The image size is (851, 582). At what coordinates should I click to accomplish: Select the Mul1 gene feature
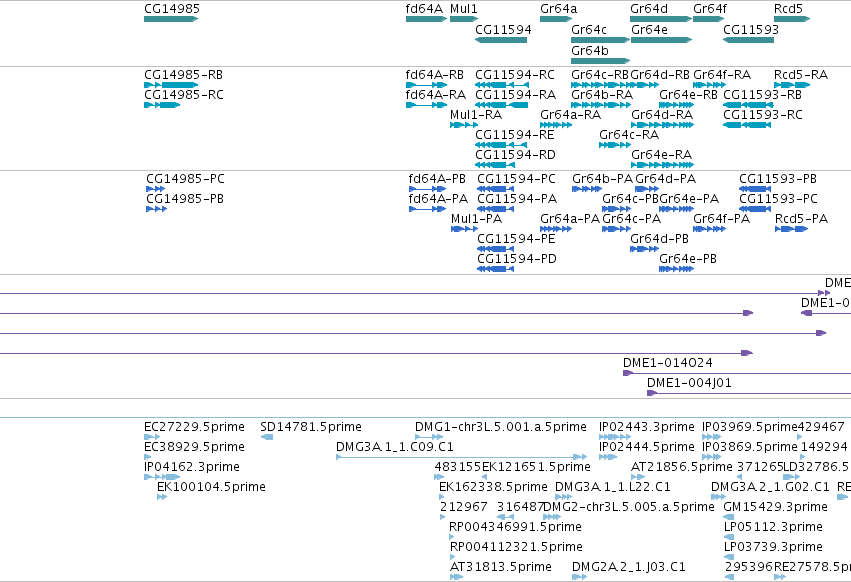pos(464,19)
